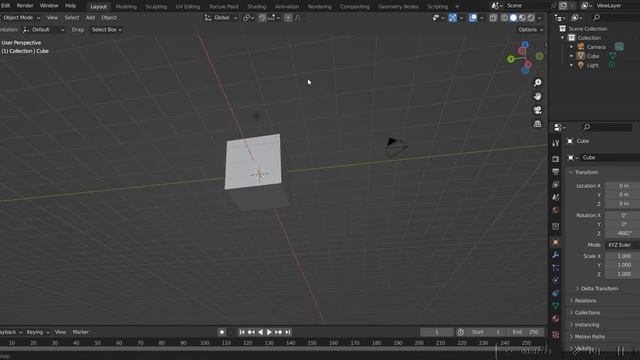Open the Tool properties tab

pos(556,143)
